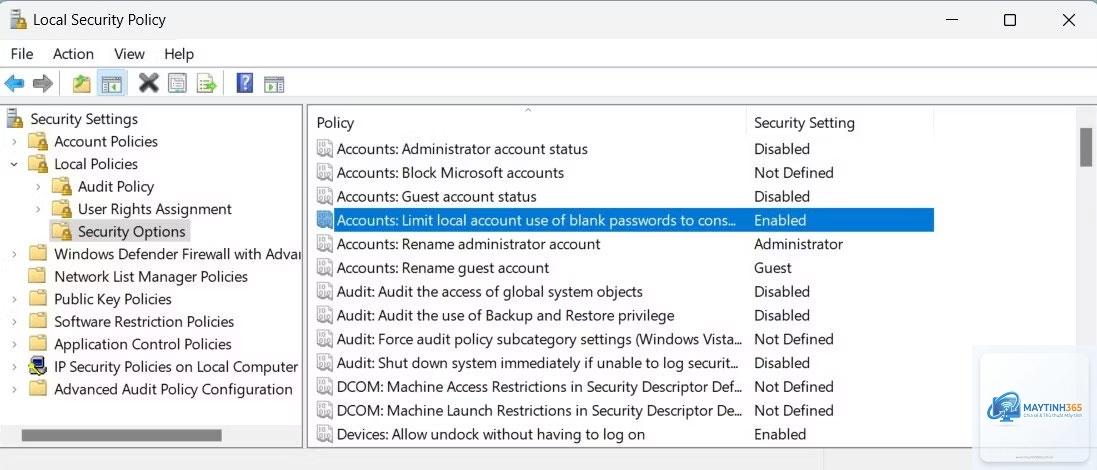The image size is (1097, 470).
Task: Expand Windows Defender Firewall node chevron
Action: [x=14, y=254]
